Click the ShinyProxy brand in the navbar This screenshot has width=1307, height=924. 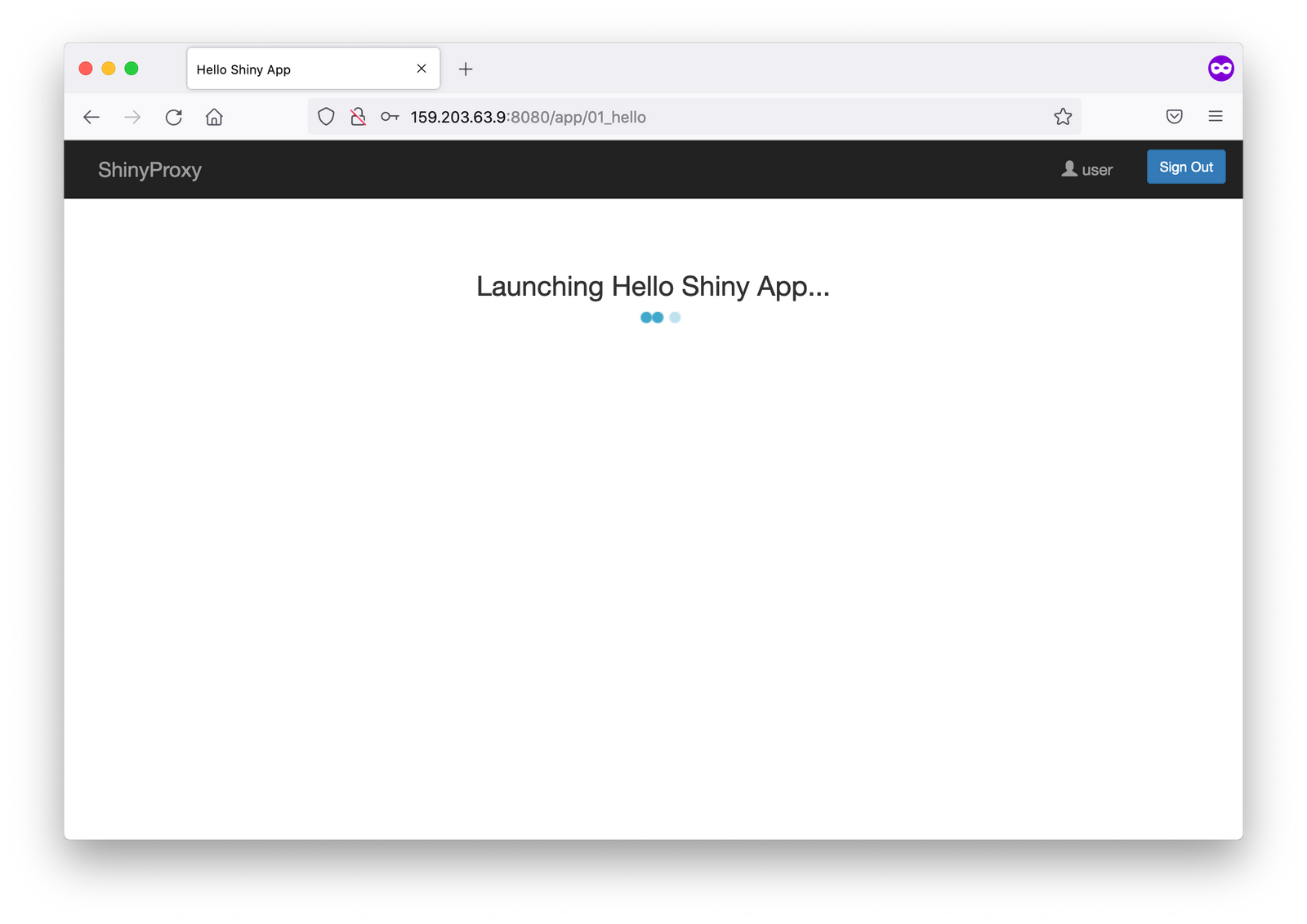point(149,169)
